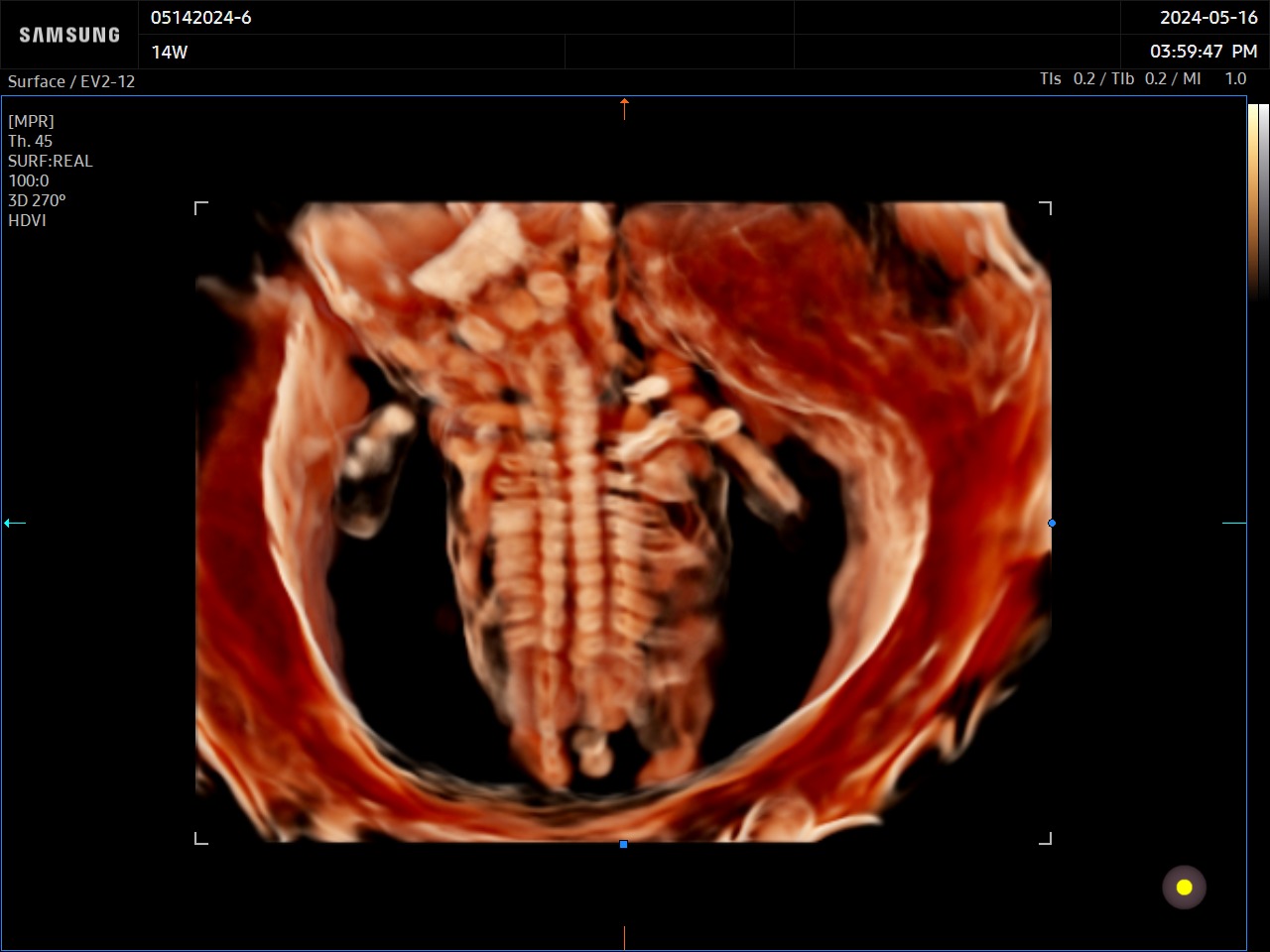This screenshot has width=1270, height=952.
Task: Click the orange axis marker at bottom
Action: (624, 937)
